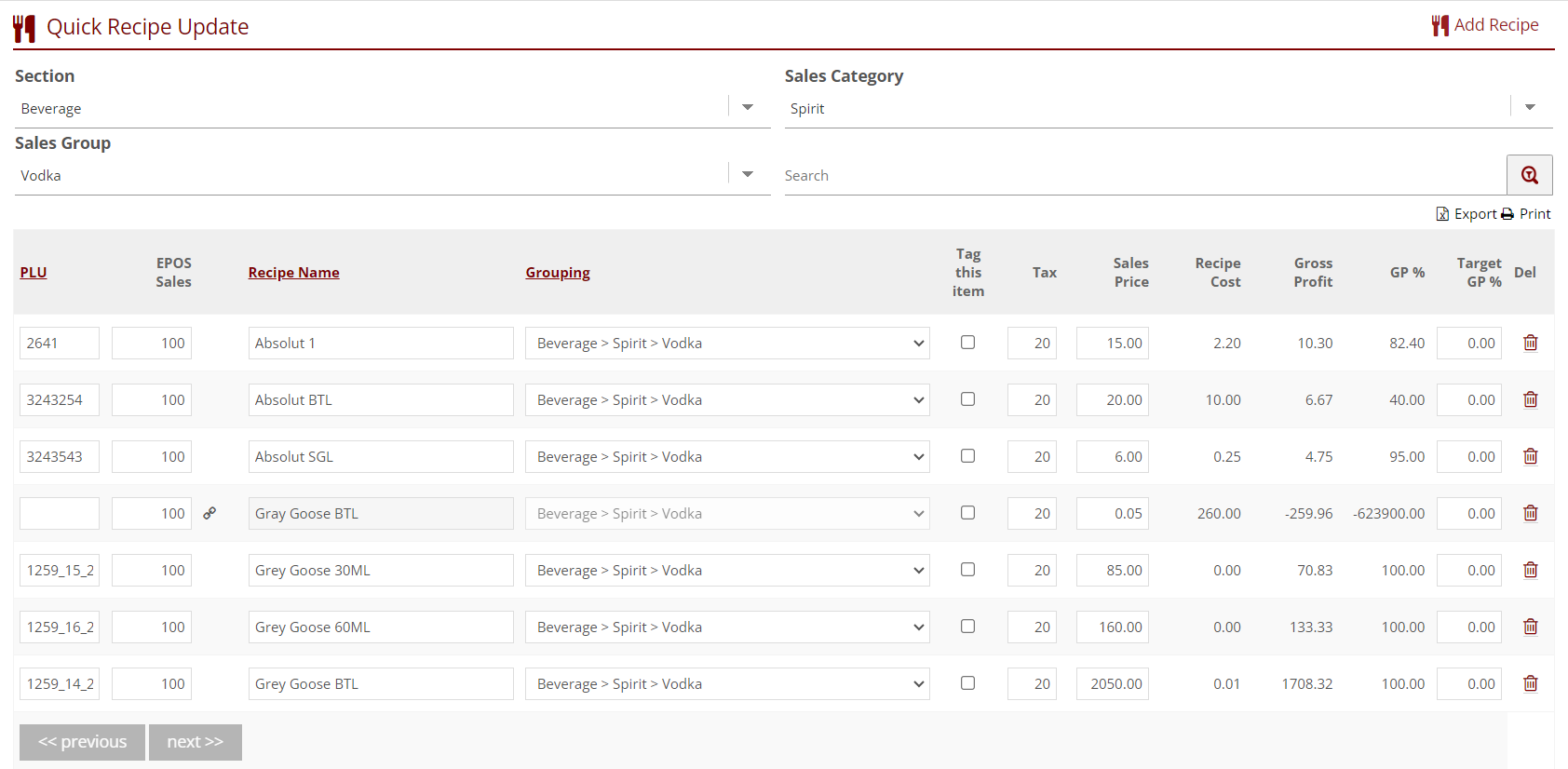Go to the next page

(195, 742)
